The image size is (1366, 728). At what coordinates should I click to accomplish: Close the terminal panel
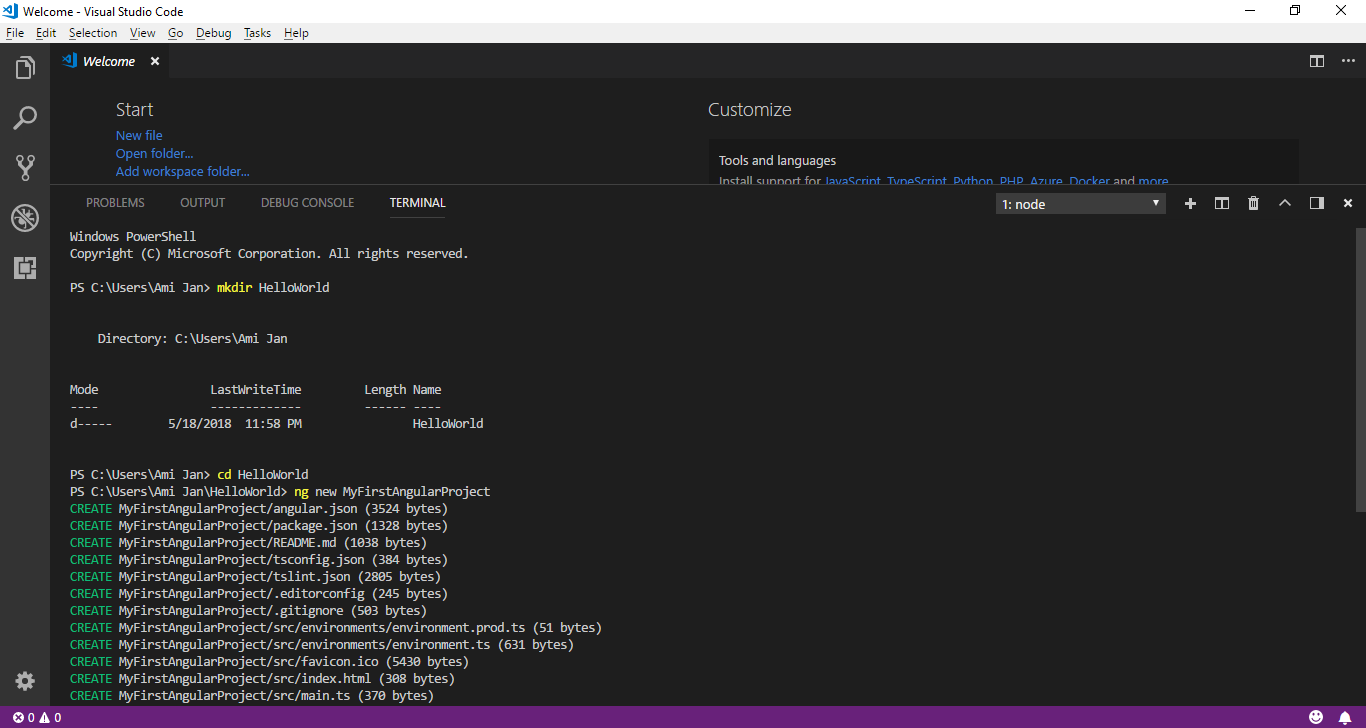[x=1348, y=203]
